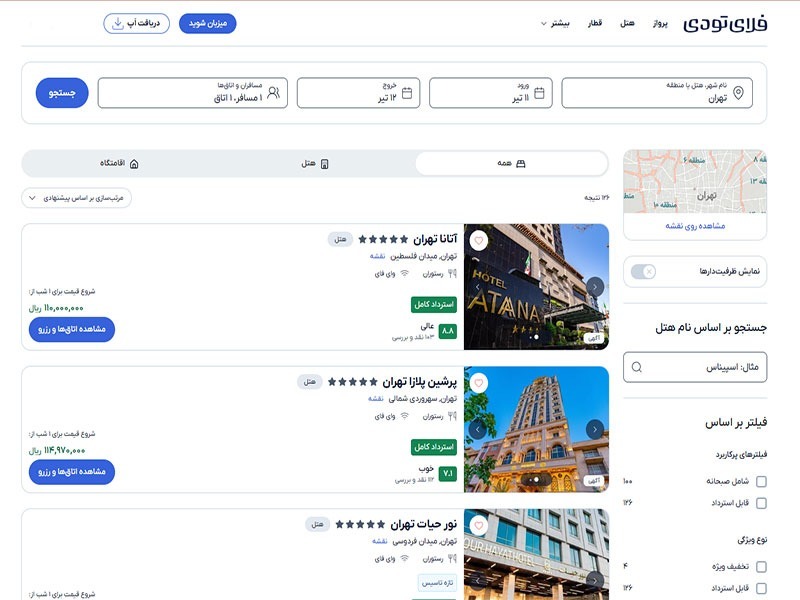This screenshot has height=600, width=800.
Task: Open the پرواز flights menu item
Action: 660,23
